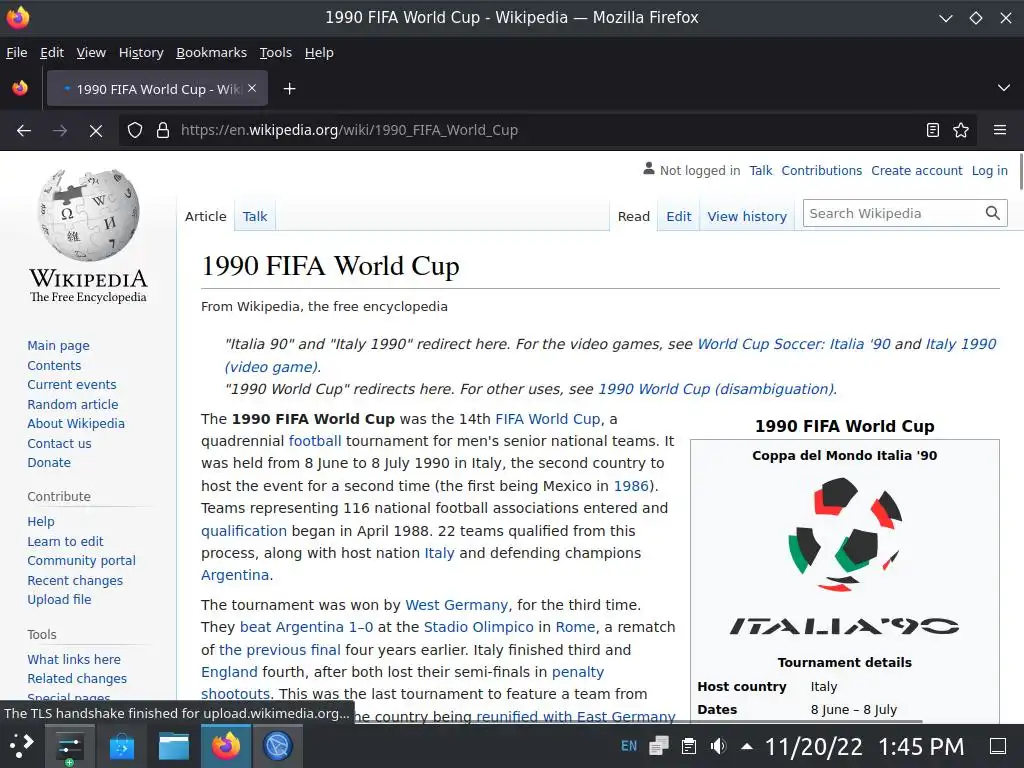
Task: Open Recent changes sidebar link
Action: pyautogui.click(x=75, y=581)
